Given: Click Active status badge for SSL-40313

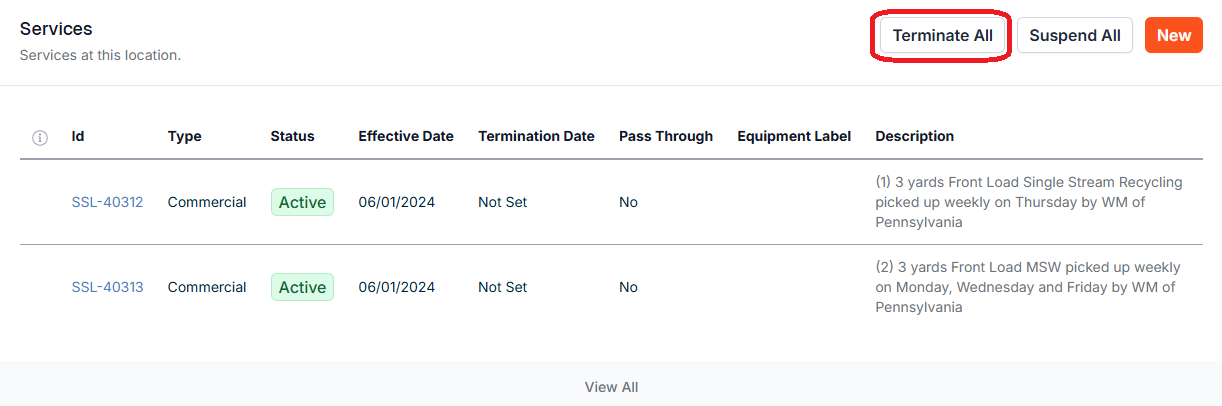Looking at the screenshot, I should pos(302,287).
